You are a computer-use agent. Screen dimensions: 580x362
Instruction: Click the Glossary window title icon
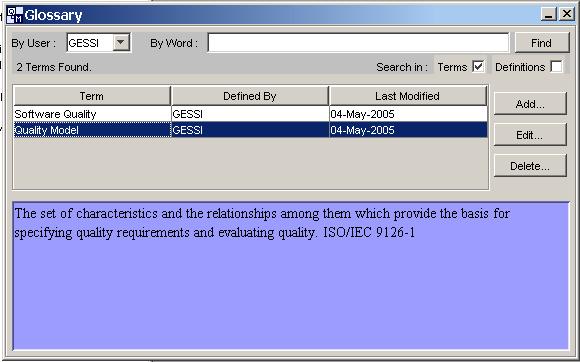15,15
